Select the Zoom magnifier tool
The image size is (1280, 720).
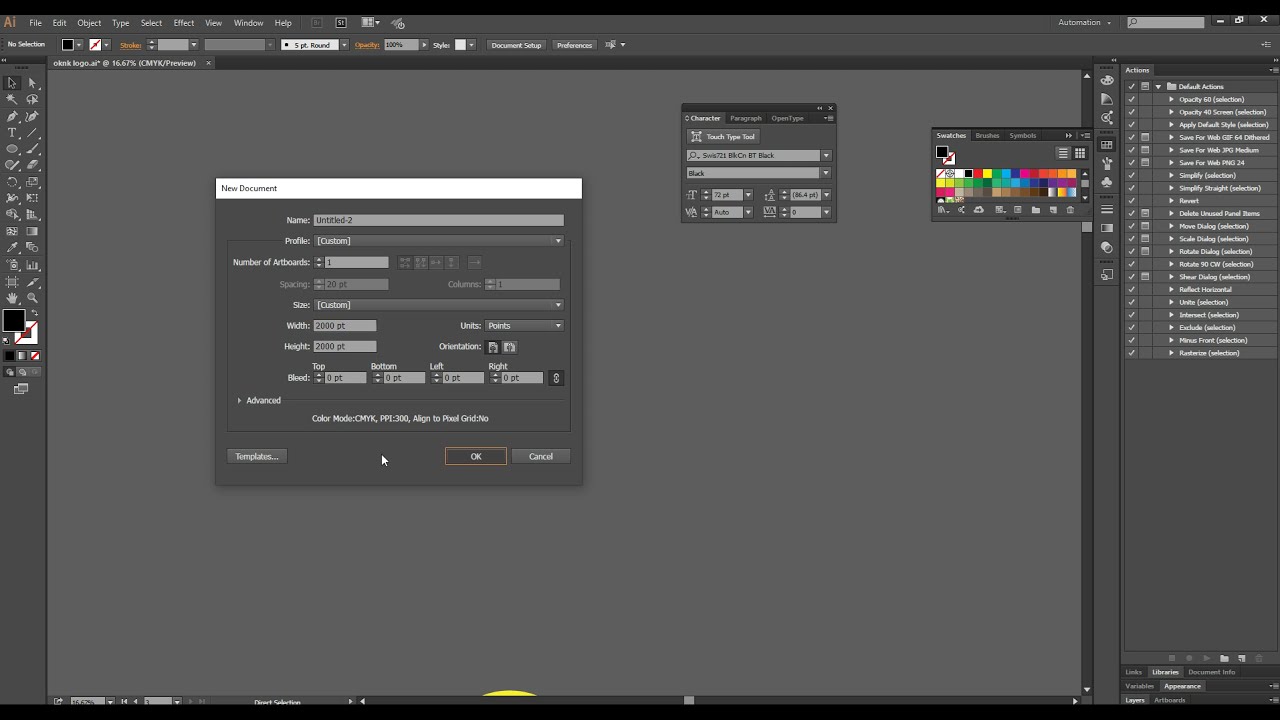(32, 298)
